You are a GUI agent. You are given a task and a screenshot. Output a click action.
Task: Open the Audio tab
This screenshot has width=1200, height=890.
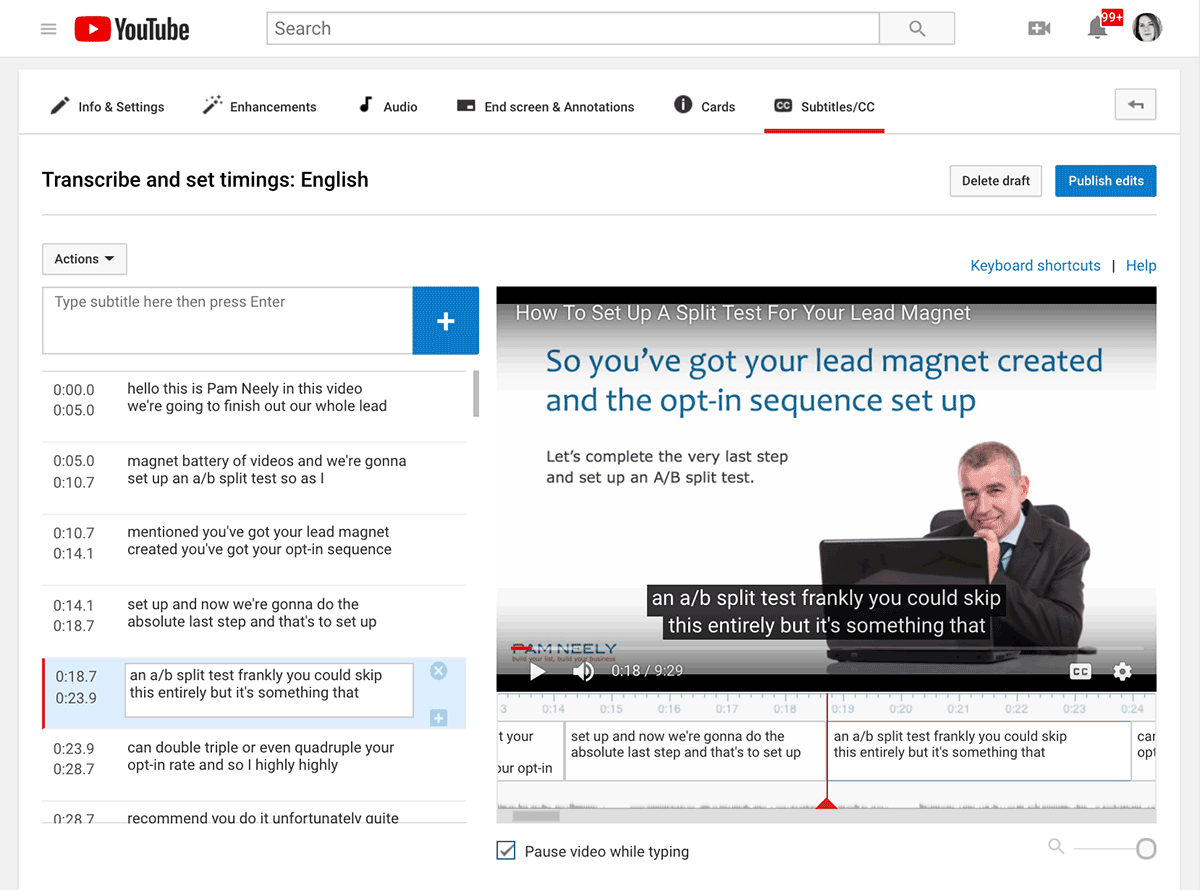[388, 106]
